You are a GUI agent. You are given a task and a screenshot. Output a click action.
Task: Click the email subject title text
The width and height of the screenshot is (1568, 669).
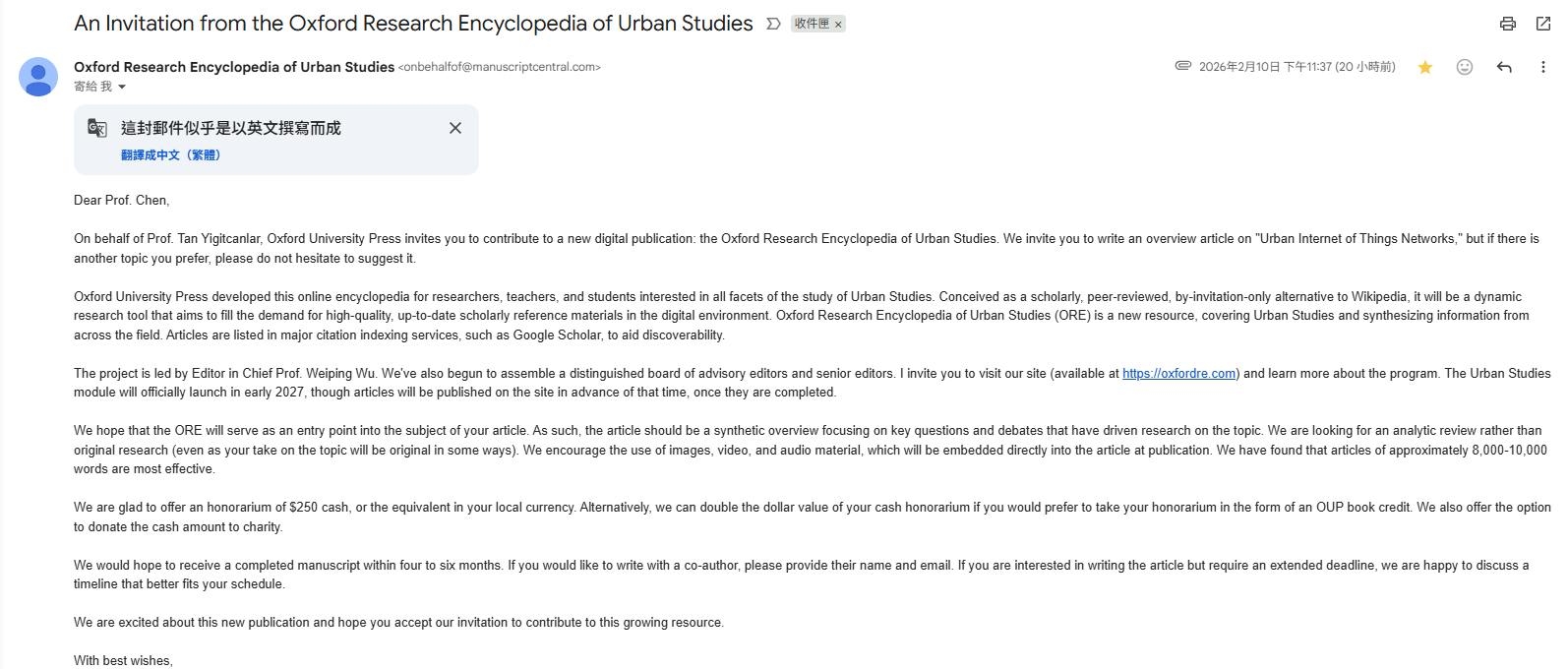[413, 24]
